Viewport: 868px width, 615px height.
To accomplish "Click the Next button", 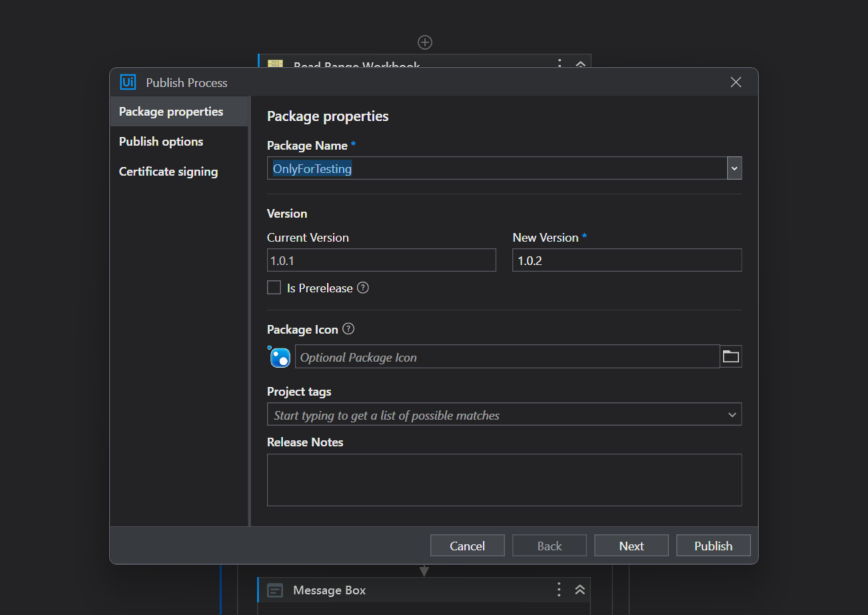I will (x=631, y=546).
